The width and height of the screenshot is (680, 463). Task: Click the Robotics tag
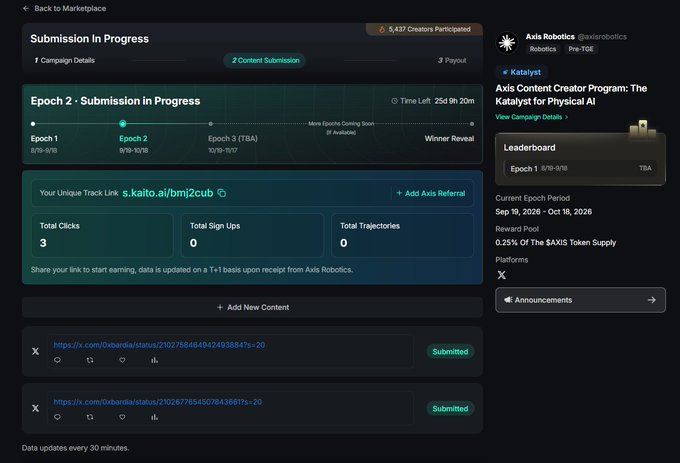tap(543, 49)
